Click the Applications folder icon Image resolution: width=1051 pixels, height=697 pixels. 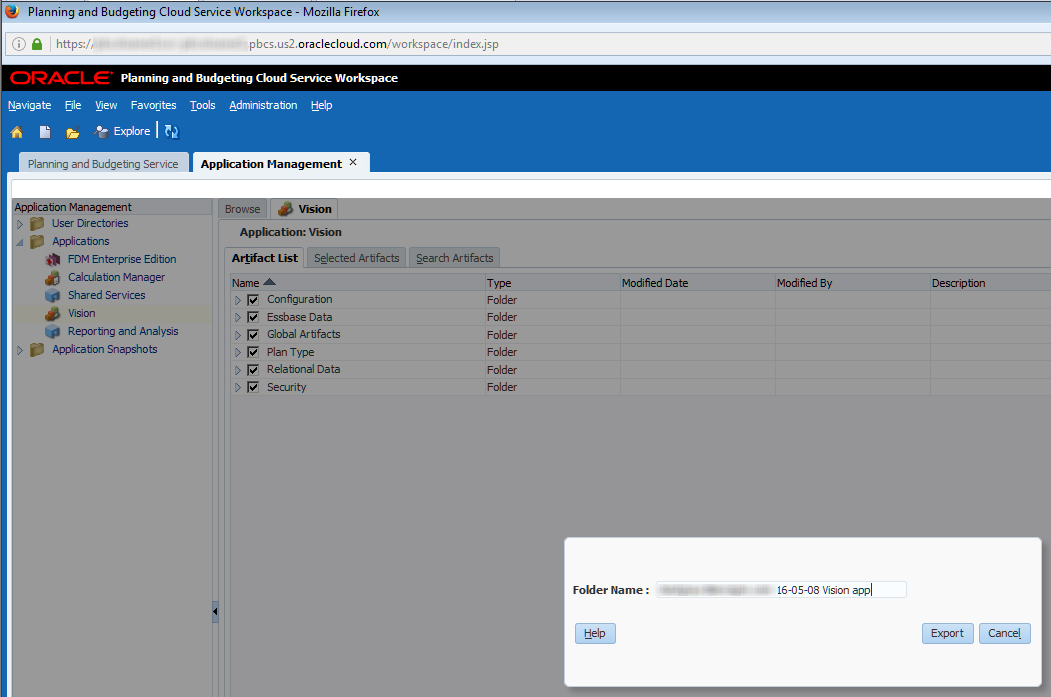(x=38, y=241)
